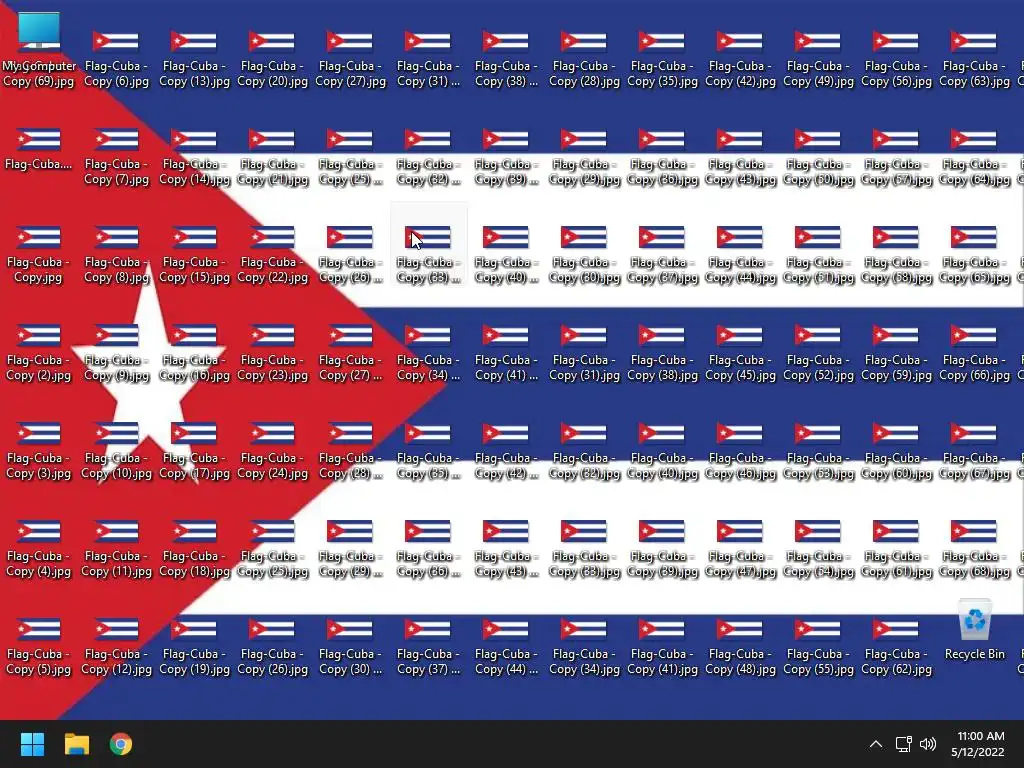The height and width of the screenshot is (768, 1024).
Task: Show hidden system tray icons
Action: tap(876, 744)
